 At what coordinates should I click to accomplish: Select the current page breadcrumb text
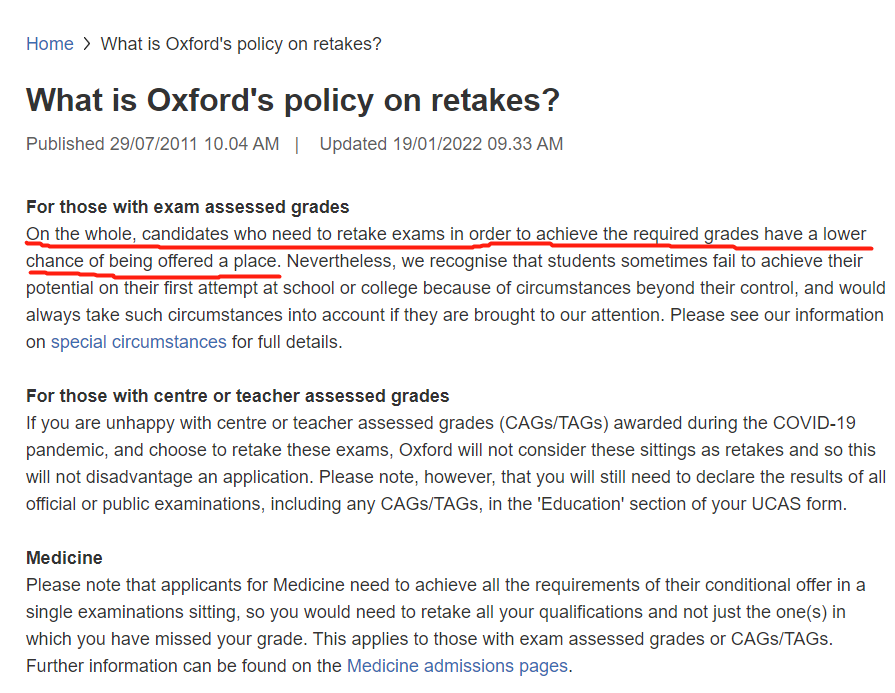(x=241, y=44)
